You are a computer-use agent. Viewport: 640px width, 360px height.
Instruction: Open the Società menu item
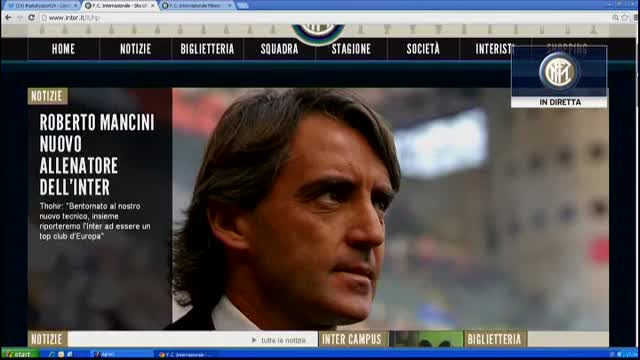423,49
